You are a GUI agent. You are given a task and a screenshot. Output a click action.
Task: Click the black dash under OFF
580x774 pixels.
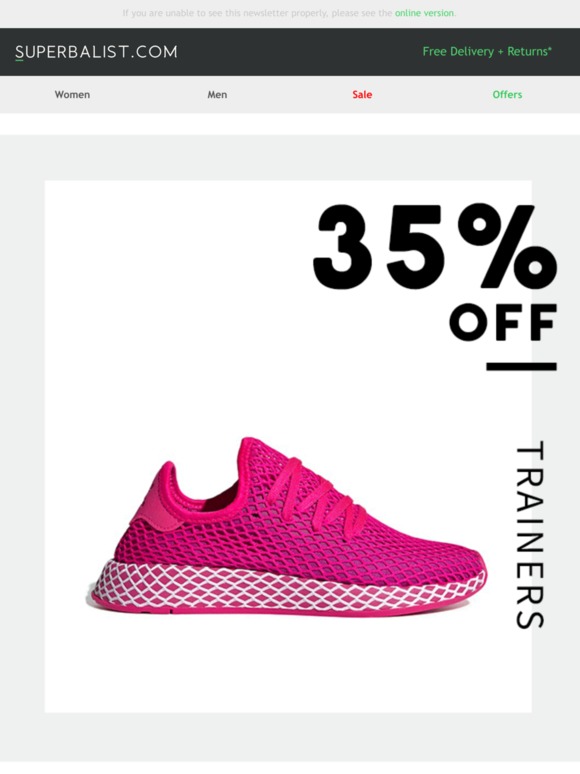pos(521,367)
